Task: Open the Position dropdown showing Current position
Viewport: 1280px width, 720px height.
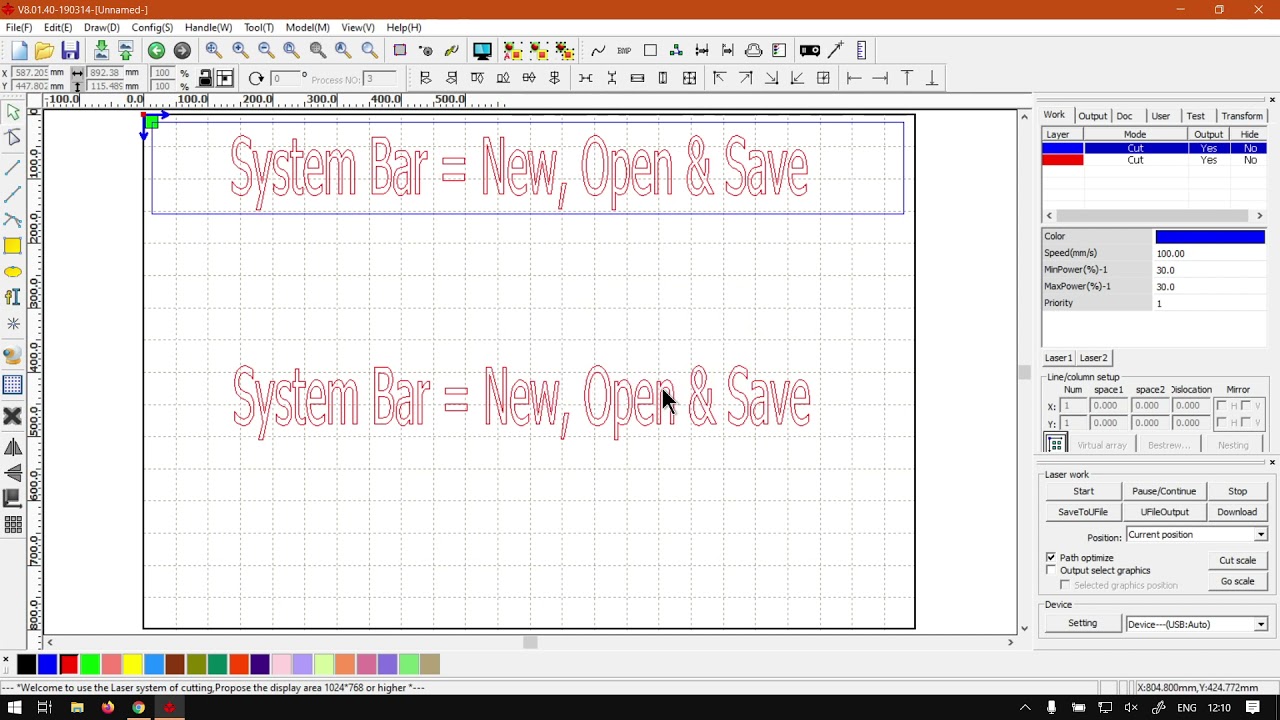Action: (x=1197, y=535)
